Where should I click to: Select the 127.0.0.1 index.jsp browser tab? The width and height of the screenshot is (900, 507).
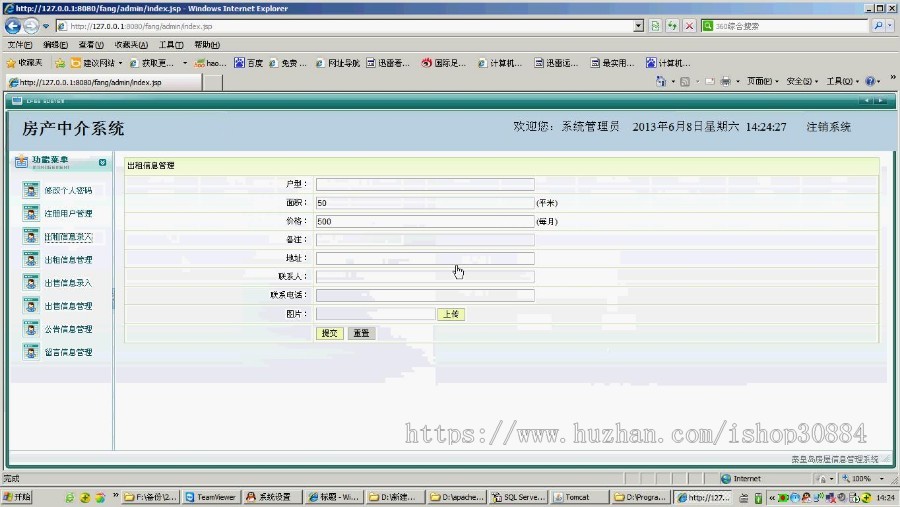tap(103, 82)
